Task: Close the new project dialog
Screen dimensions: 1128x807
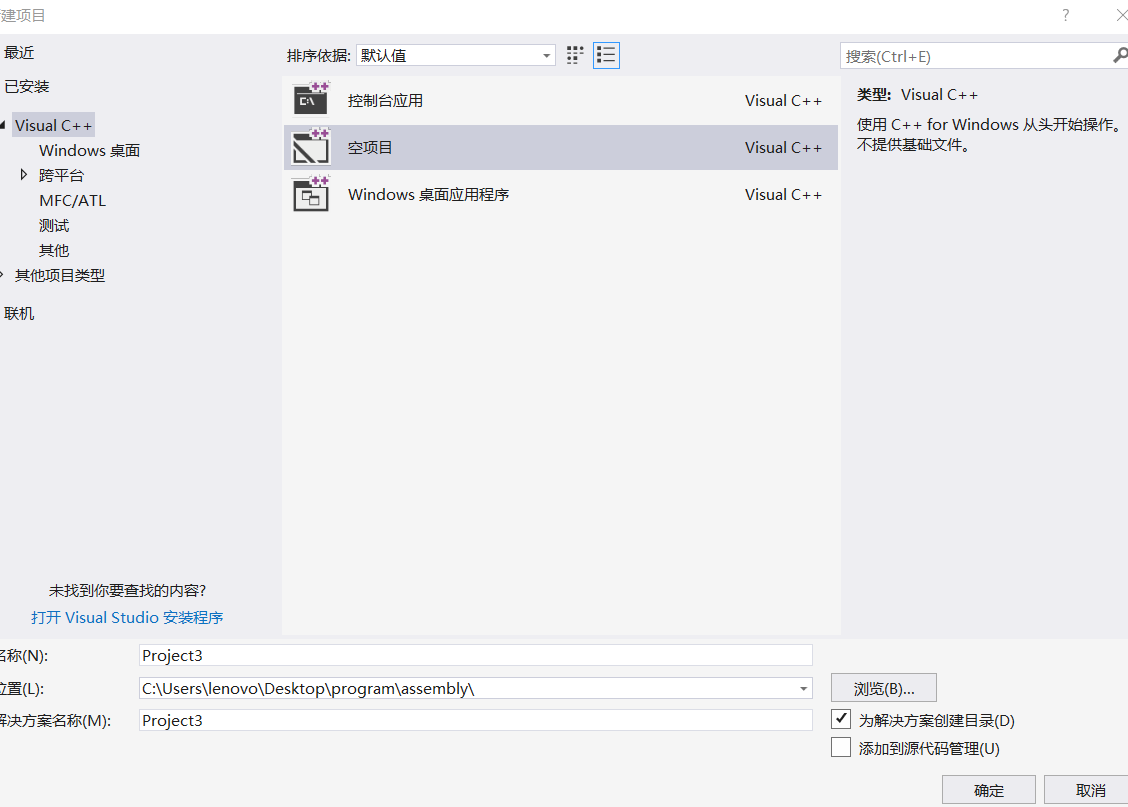Action: (1121, 15)
